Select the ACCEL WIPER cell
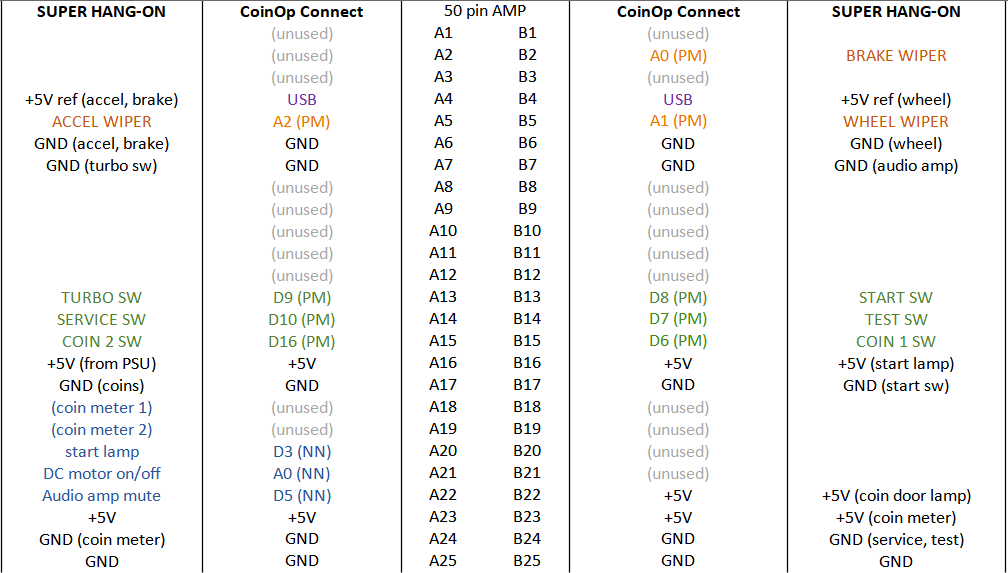Image resolution: width=1008 pixels, height=573 pixels. [x=101, y=122]
